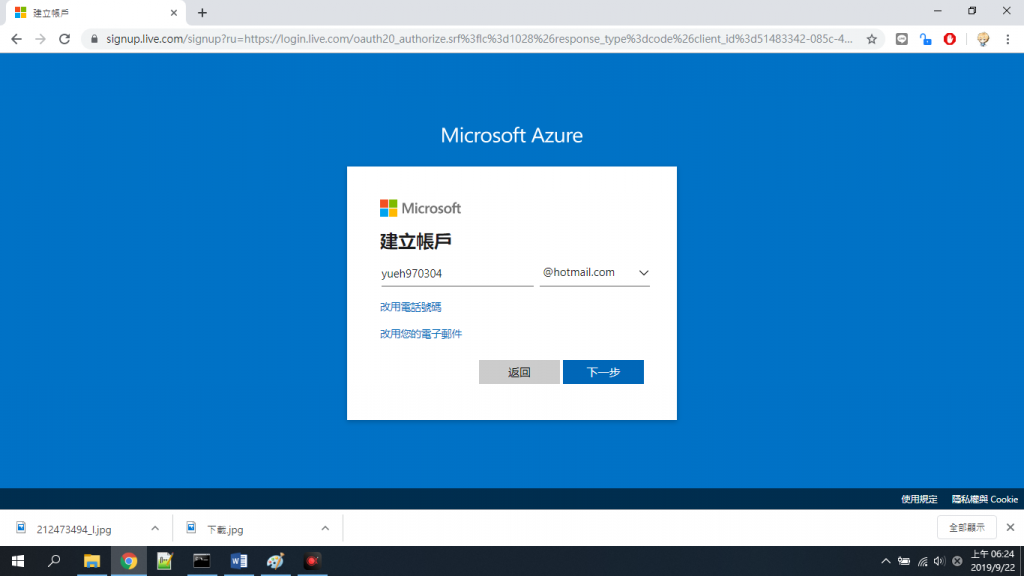Click the address bar URL

[479, 39]
